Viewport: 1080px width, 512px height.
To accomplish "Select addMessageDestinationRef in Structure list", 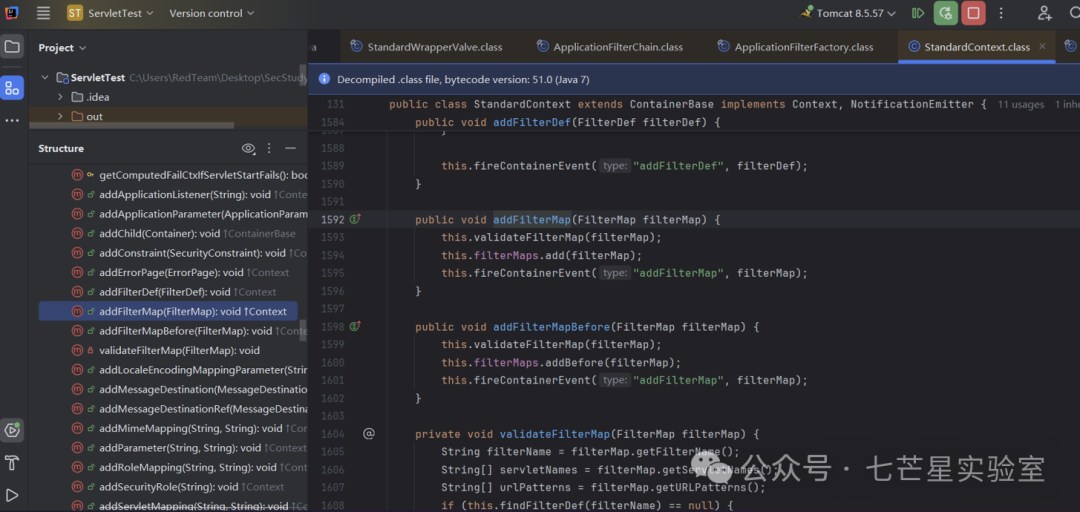I will [x=189, y=409].
